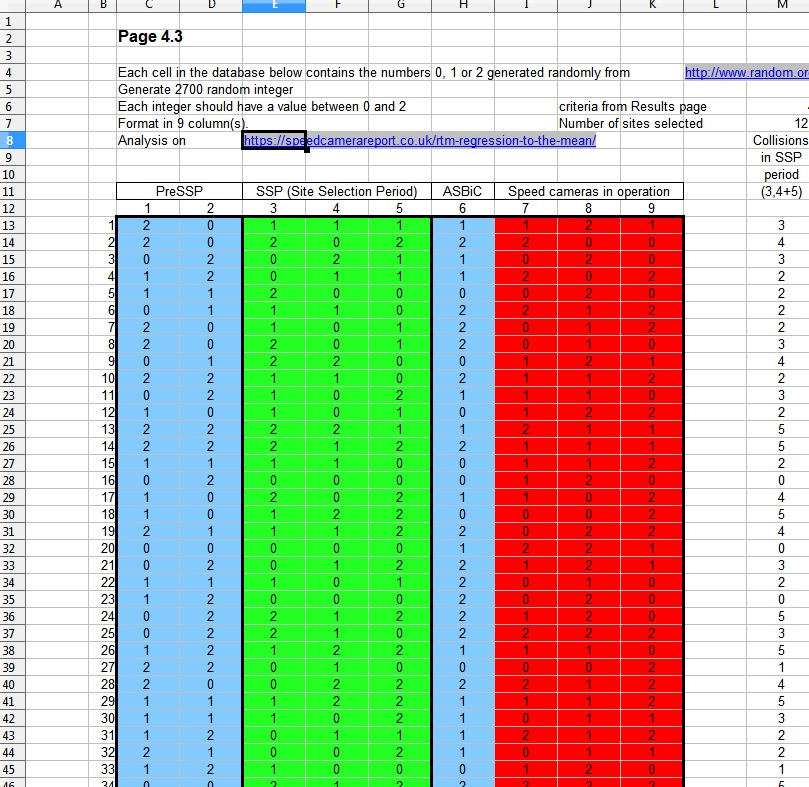Select the 'Speed cameras in operation' heading
This screenshot has height=787, width=809.
[589, 191]
